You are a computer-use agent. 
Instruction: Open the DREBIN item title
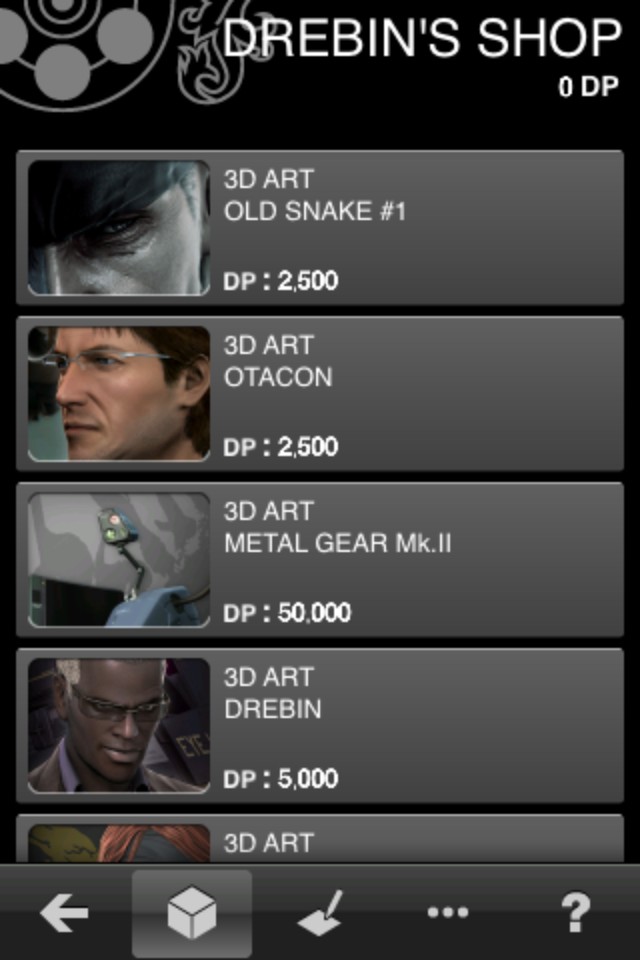(x=273, y=709)
